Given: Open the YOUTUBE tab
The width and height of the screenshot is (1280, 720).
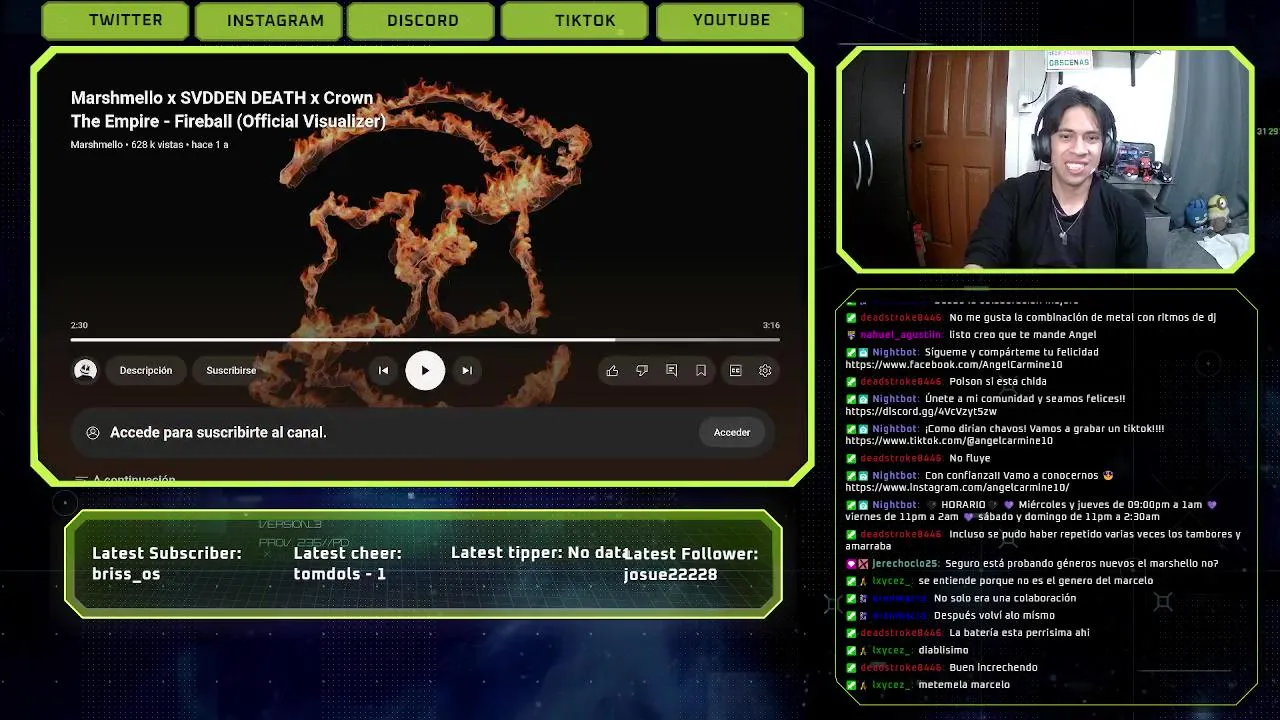Looking at the screenshot, I should point(730,21).
